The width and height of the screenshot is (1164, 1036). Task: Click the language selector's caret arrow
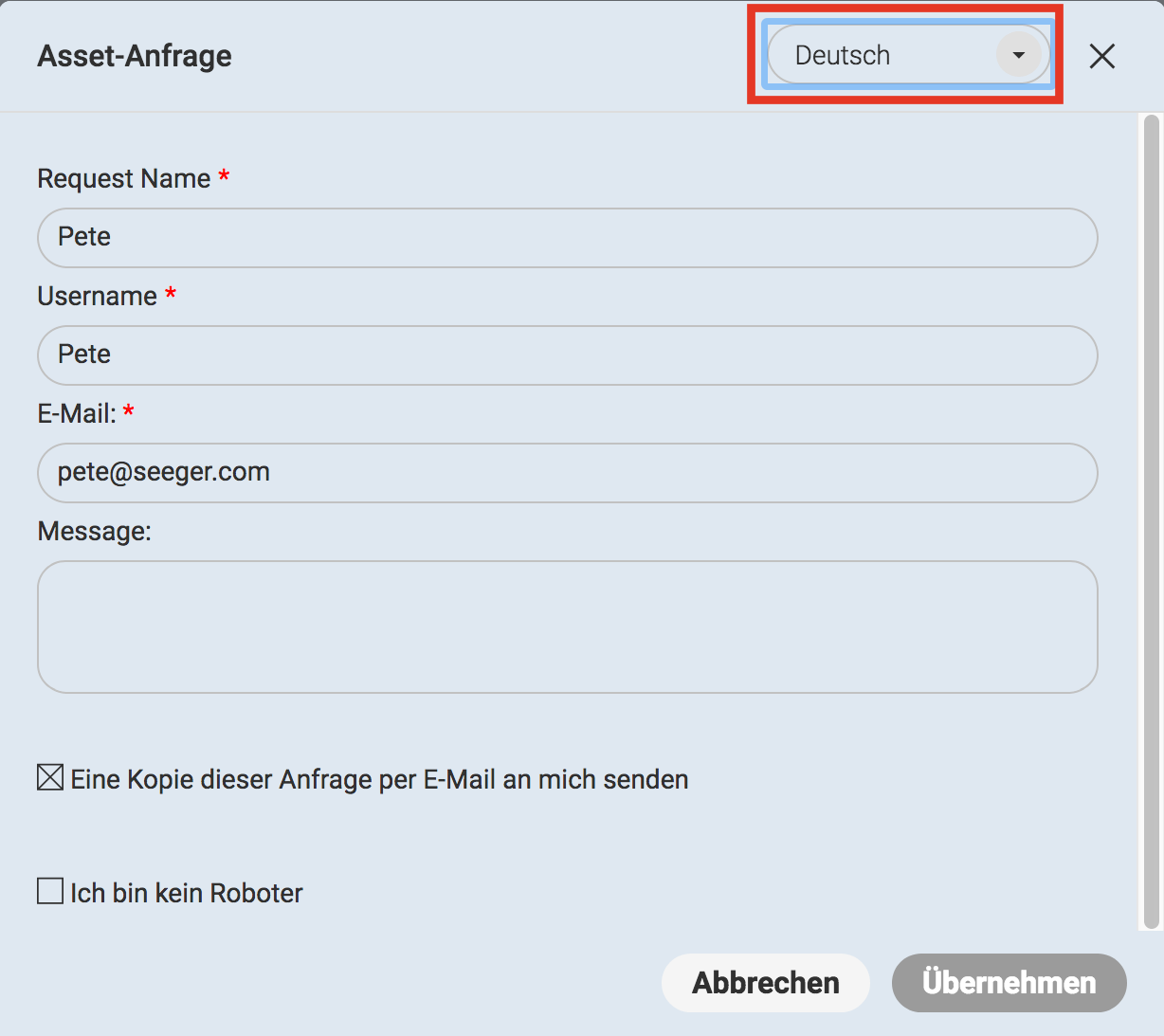[1019, 56]
